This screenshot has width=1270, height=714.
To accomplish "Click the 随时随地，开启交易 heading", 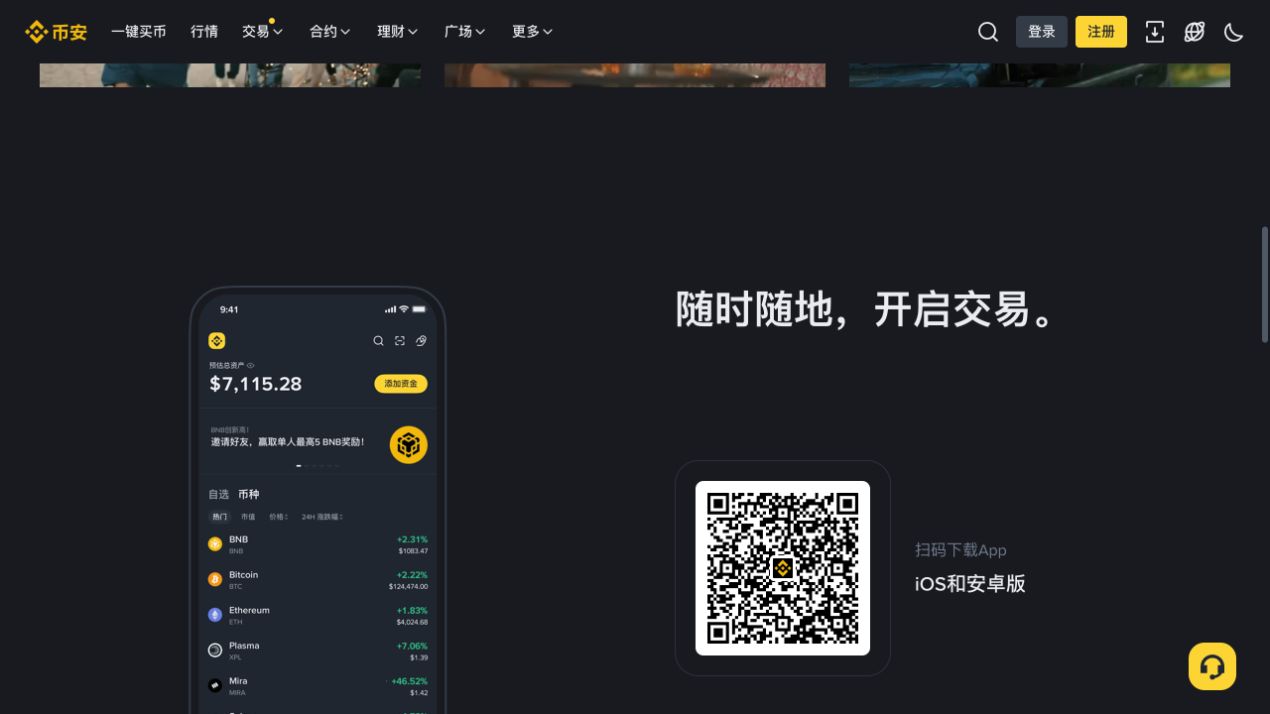I will [x=866, y=310].
